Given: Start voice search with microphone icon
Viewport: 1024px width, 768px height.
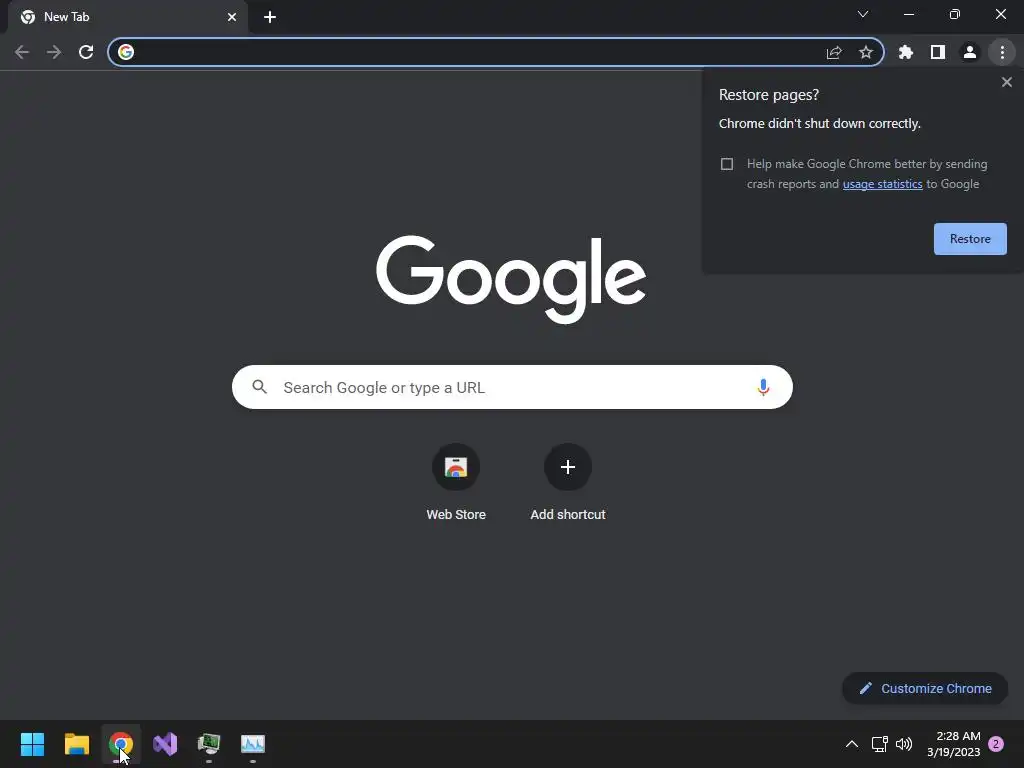Looking at the screenshot, I should point(763,387).
